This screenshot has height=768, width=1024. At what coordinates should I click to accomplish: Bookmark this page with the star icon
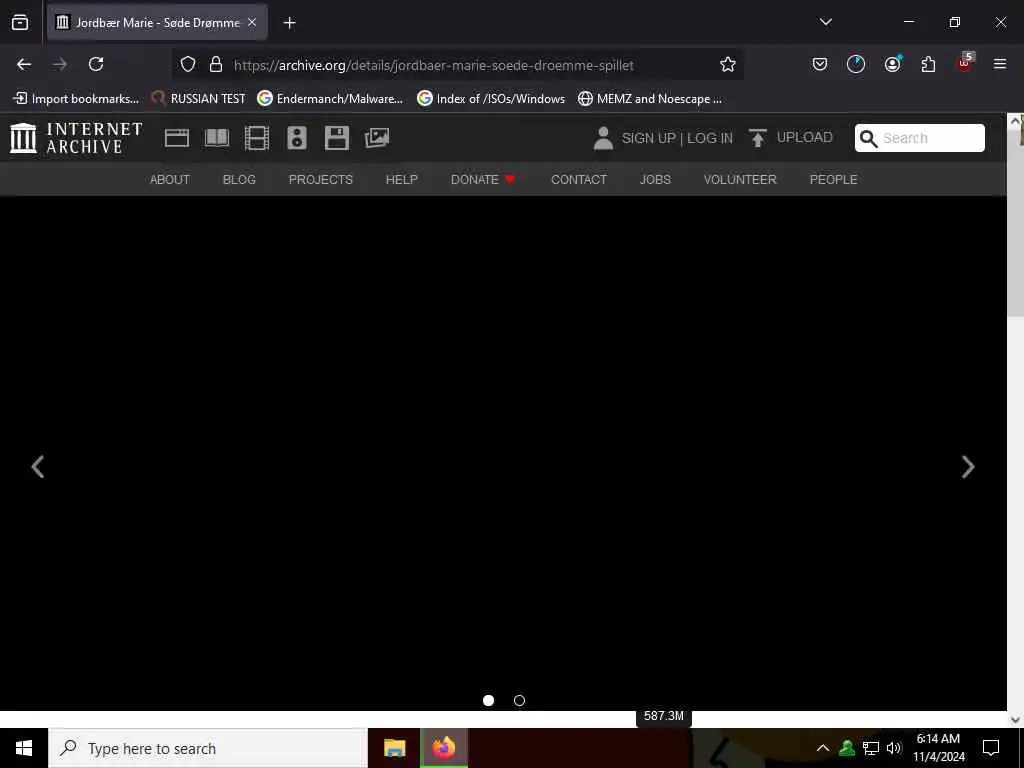tap(728, 64)
